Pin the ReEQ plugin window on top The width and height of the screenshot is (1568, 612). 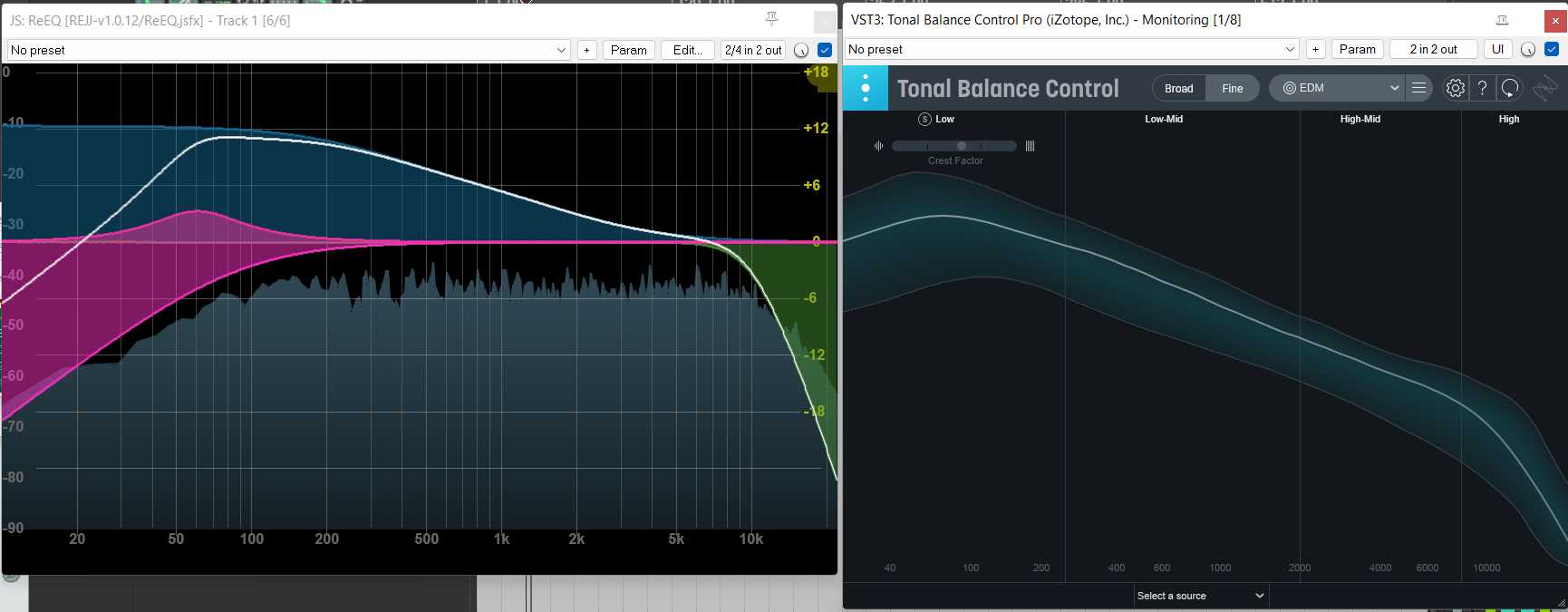pyautogui.click(x=772, y=19)
